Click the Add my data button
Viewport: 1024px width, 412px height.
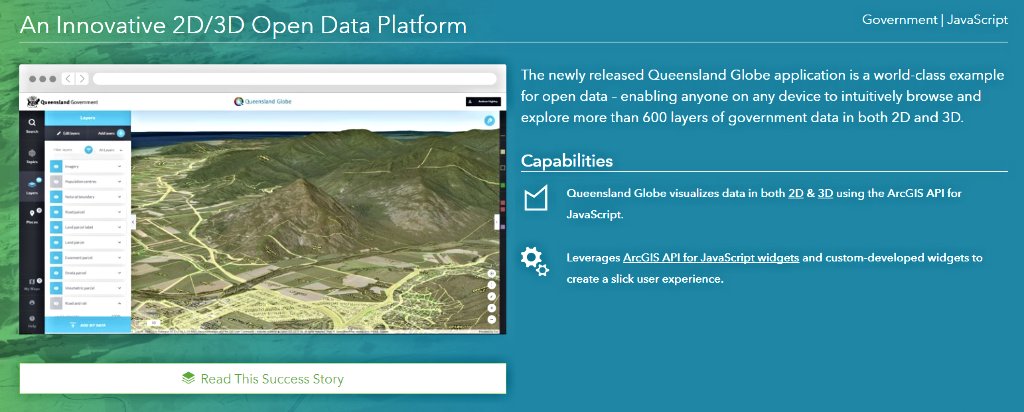click(x=88, y=325)
